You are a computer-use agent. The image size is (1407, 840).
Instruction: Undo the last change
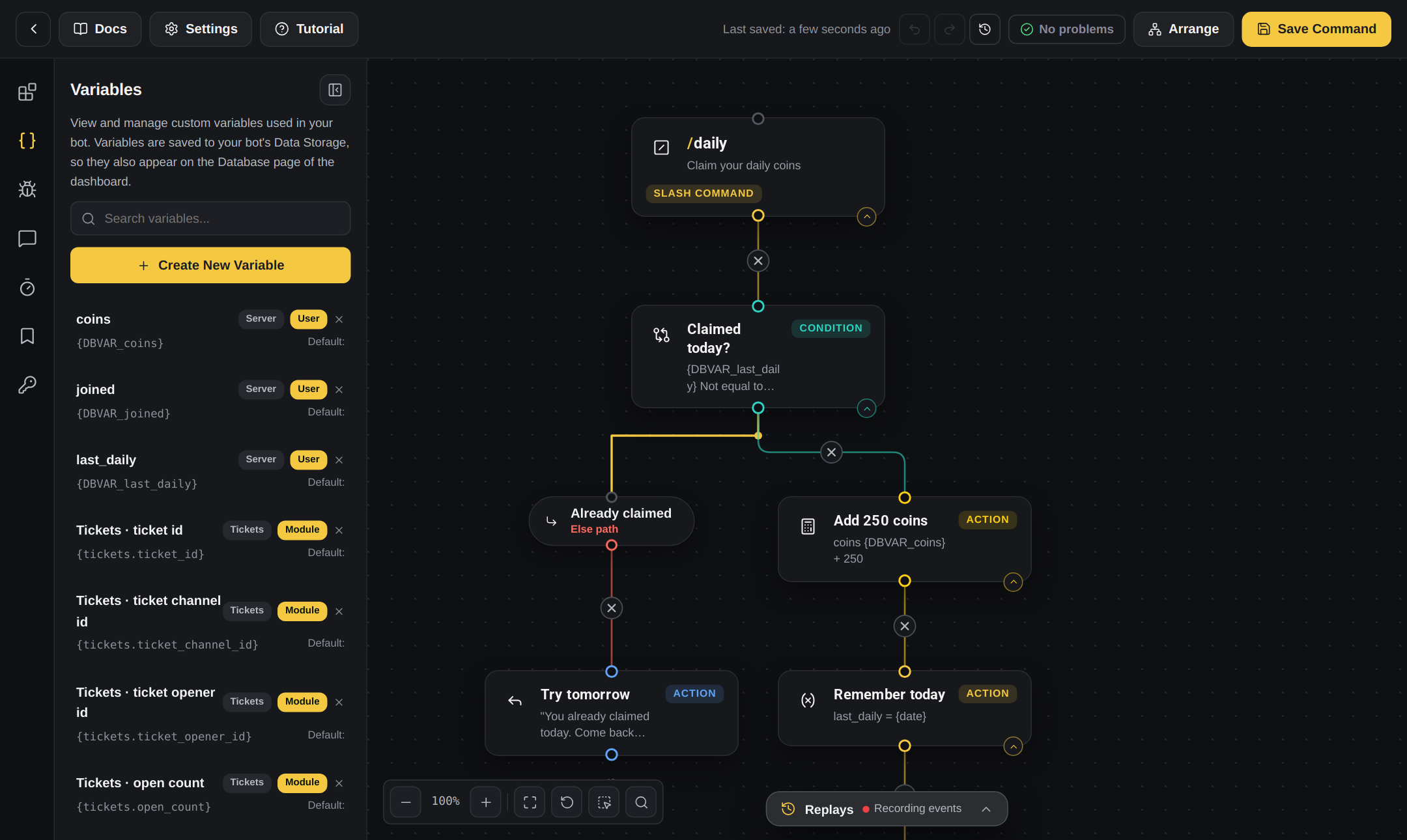[x=915, y=29]
